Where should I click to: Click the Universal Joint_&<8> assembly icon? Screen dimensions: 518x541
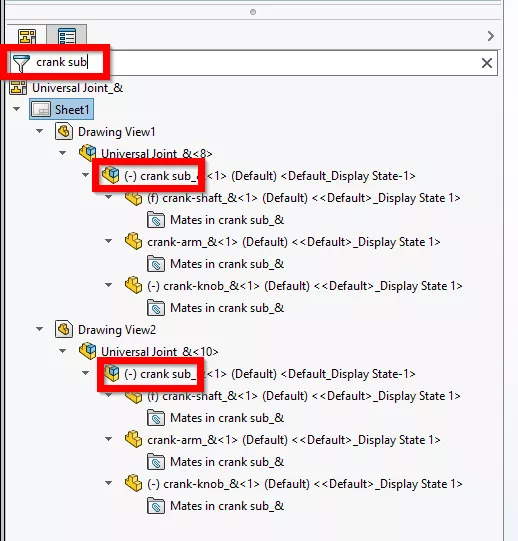[88, 153]
